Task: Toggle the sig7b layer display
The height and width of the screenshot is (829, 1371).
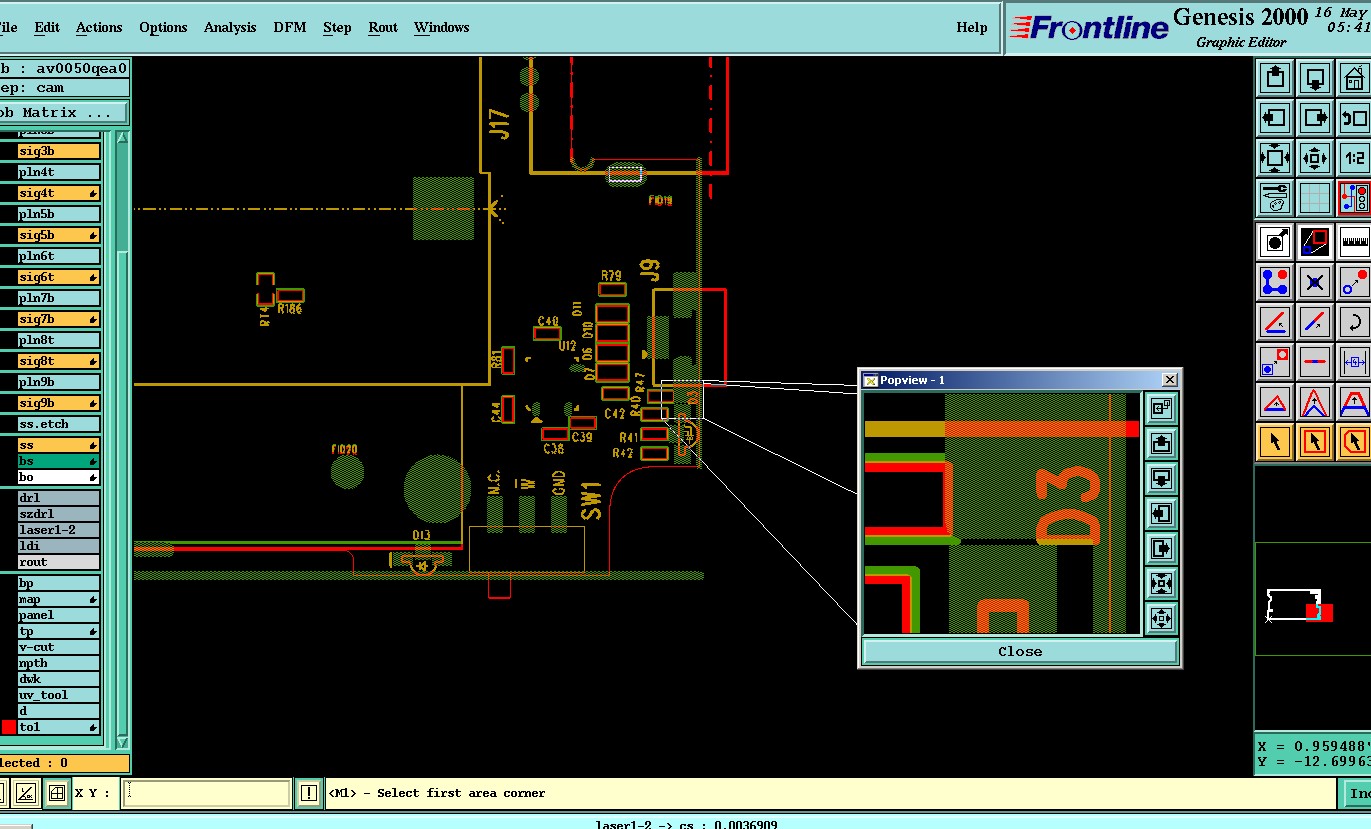Action: tap(59, 319)
